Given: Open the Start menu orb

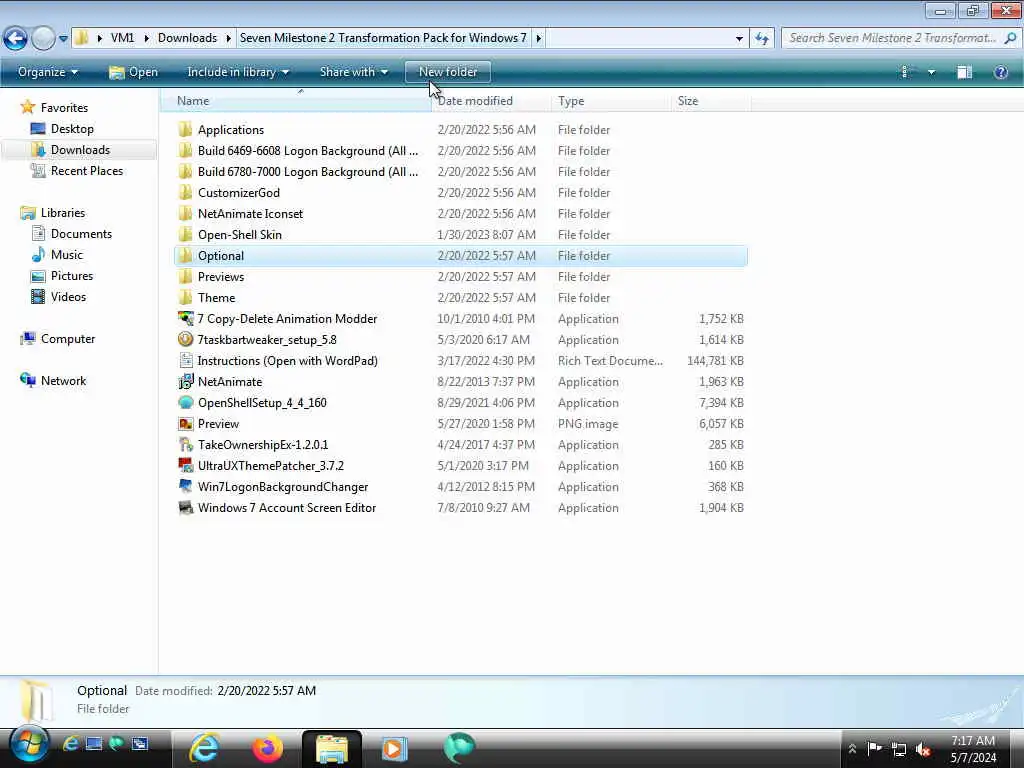Looking at the screenshot, I should 29,744.
